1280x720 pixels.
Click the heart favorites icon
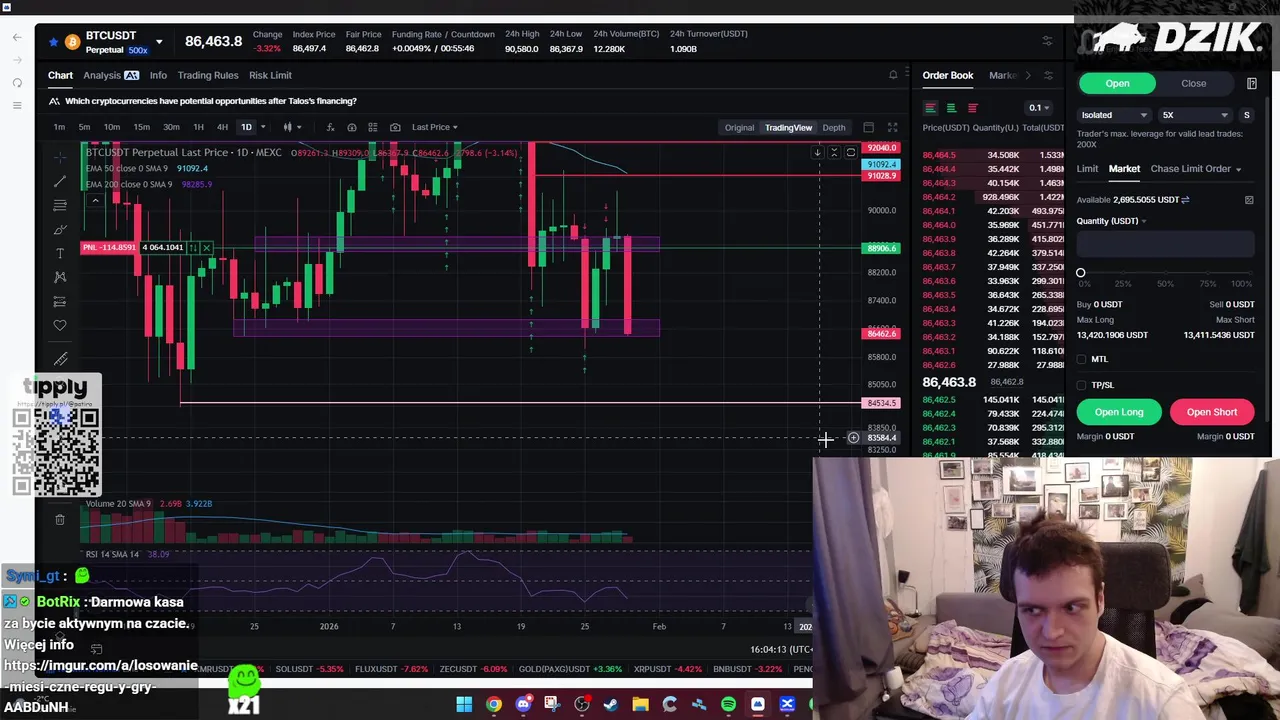tap(60, 325)
